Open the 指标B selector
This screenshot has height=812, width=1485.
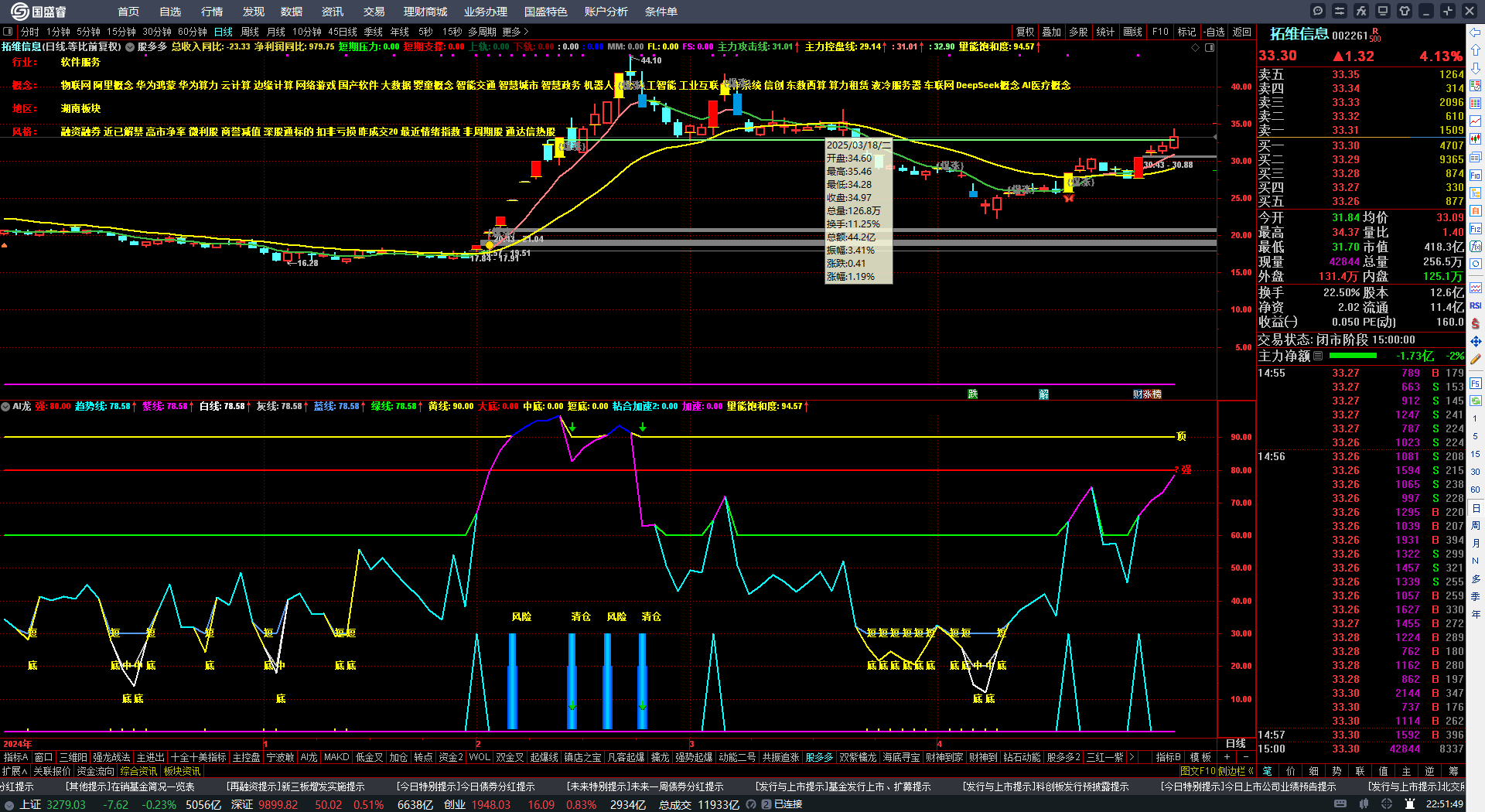(1168, 757)
